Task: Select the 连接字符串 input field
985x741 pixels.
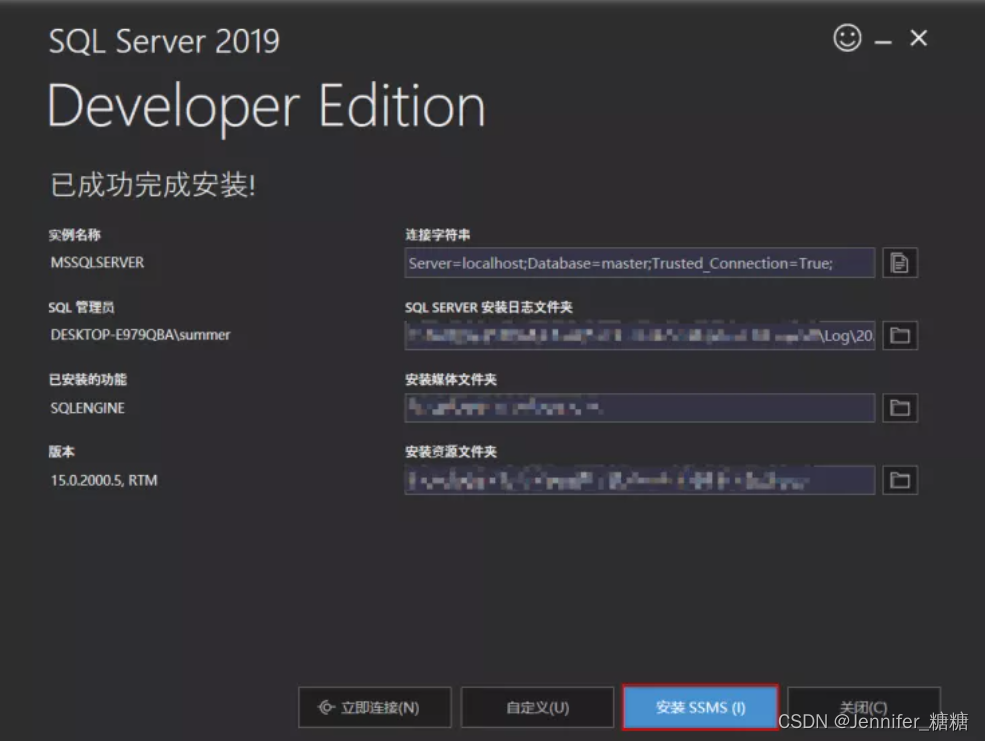Action: coord(640,263)
